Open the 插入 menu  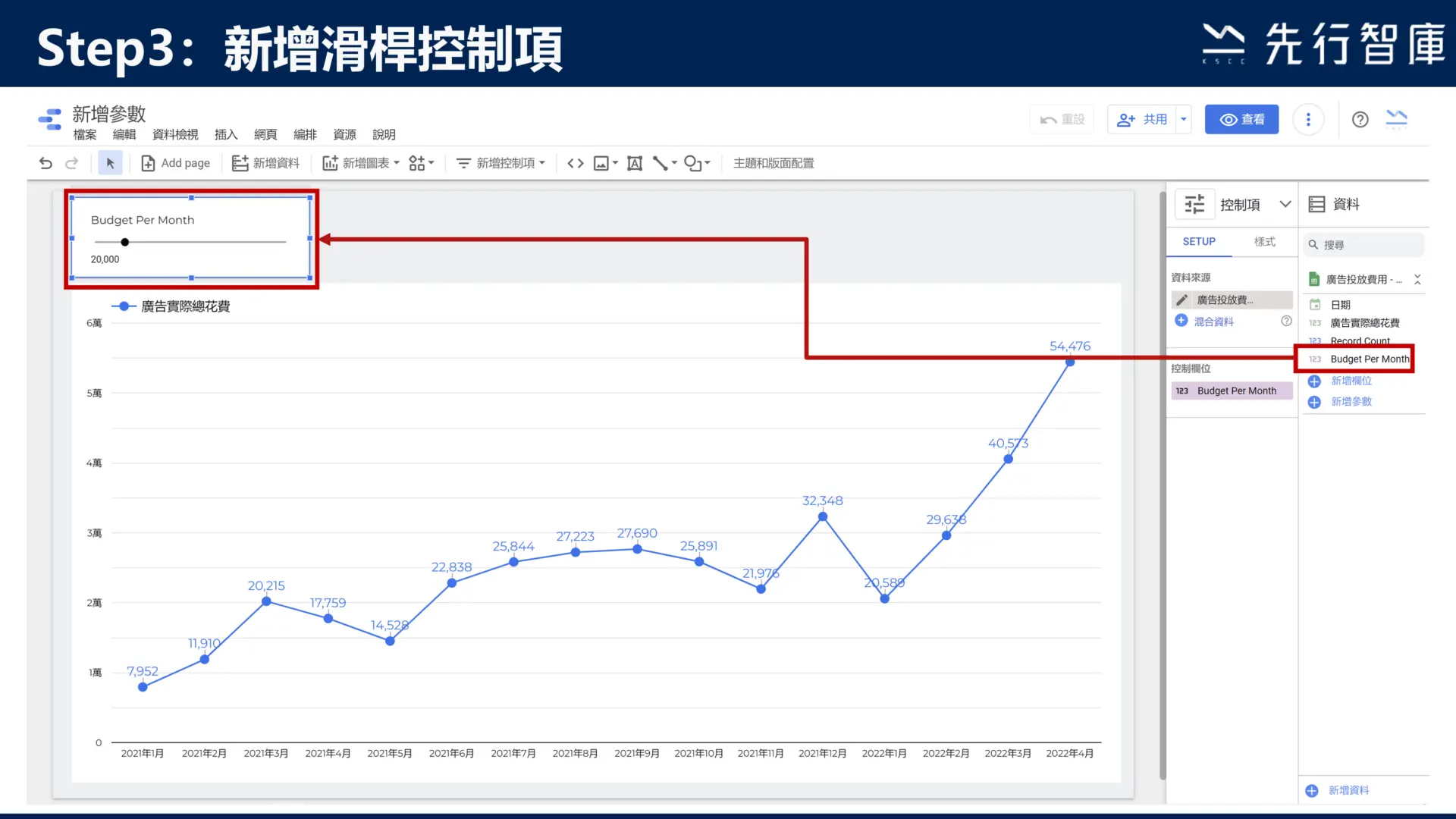[226, 134]
